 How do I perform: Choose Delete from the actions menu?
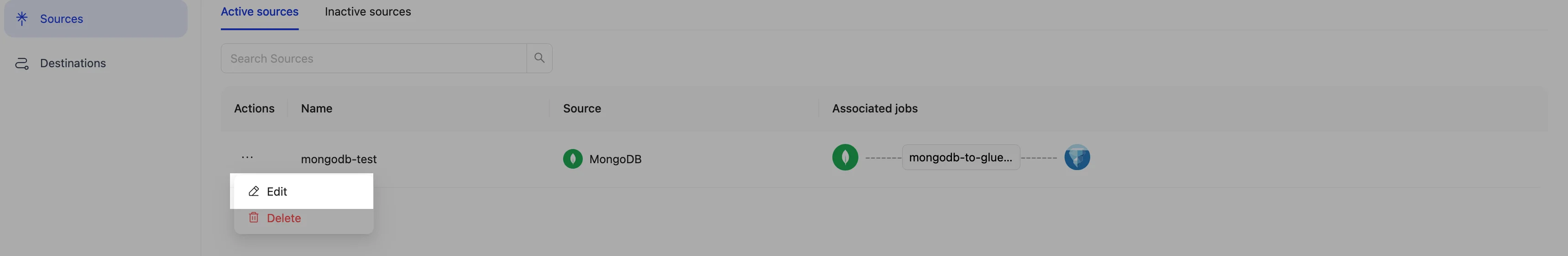pyautogui.click(x=283, y=218)
